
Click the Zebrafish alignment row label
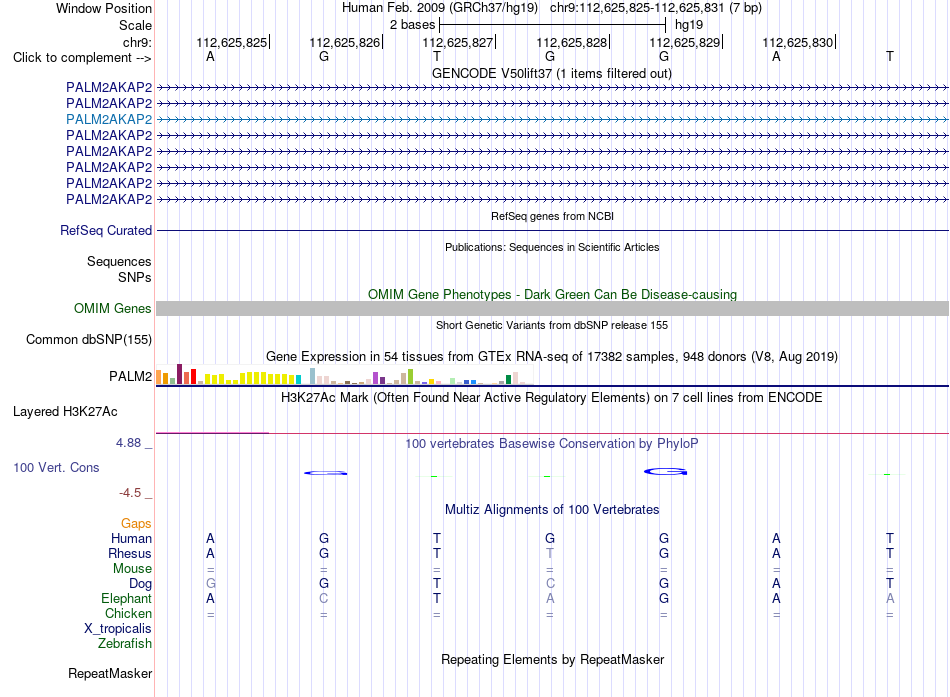[x=125, y=644]
